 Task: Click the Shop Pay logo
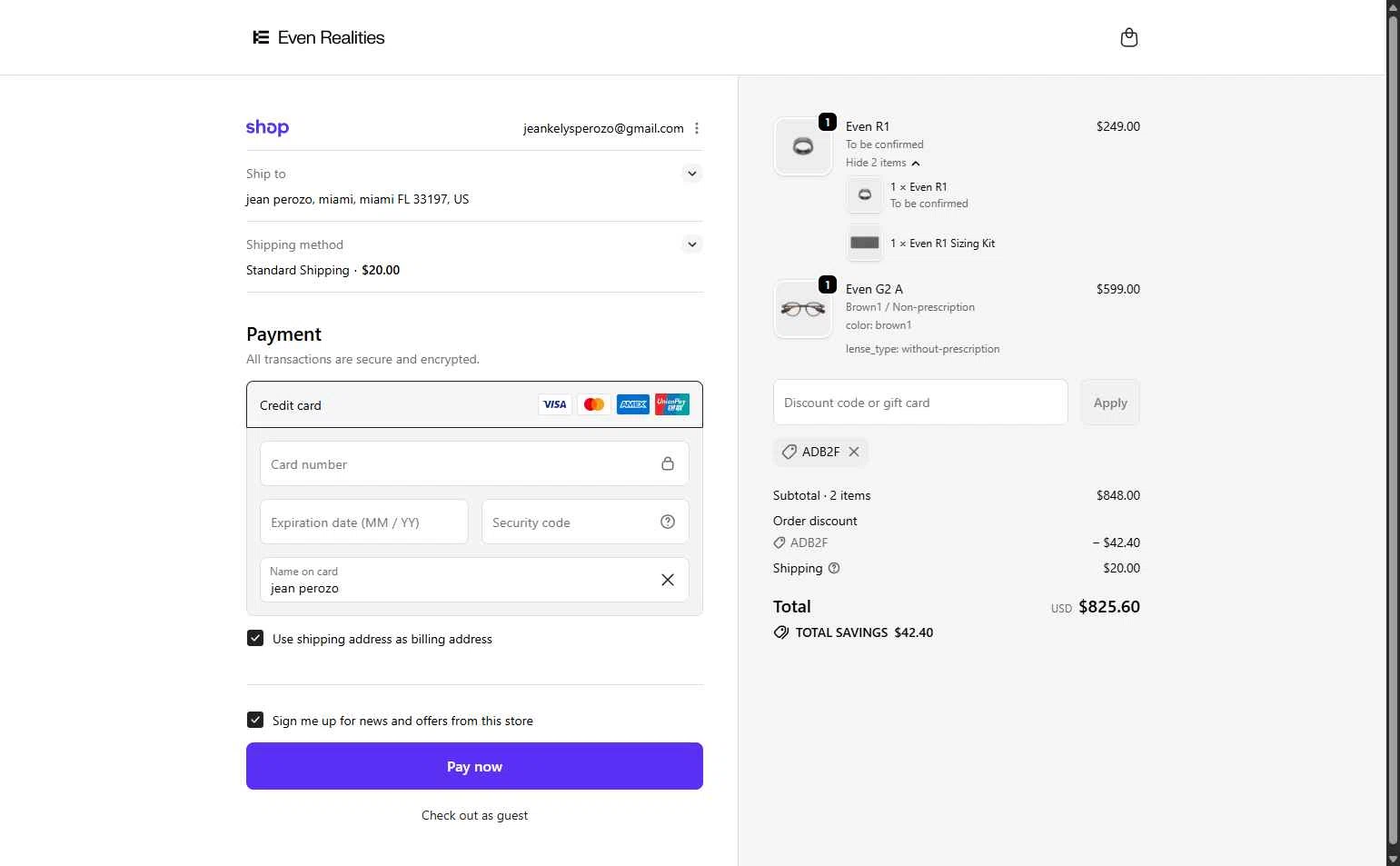[x=267, y=128]
